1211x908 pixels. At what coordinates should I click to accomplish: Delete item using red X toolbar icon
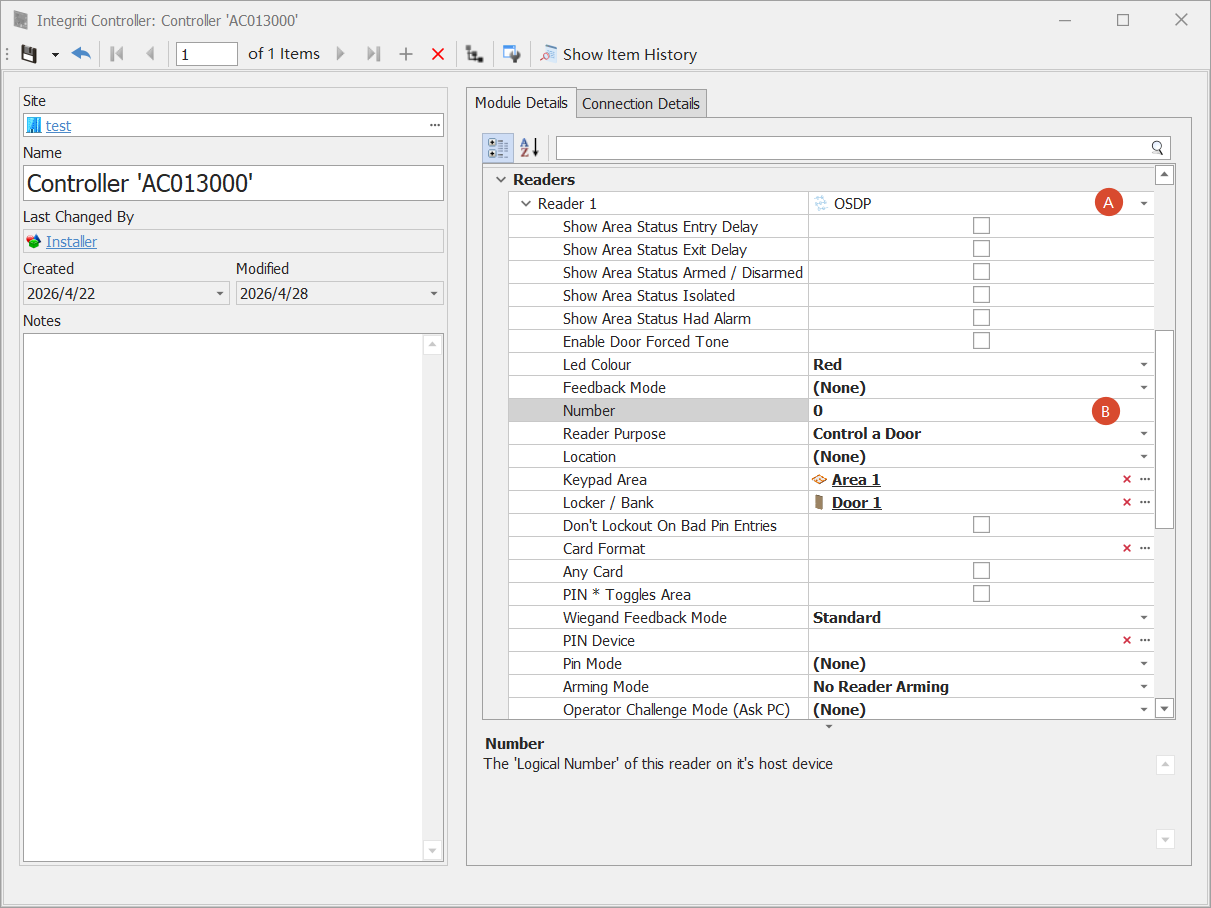point(438,54)
